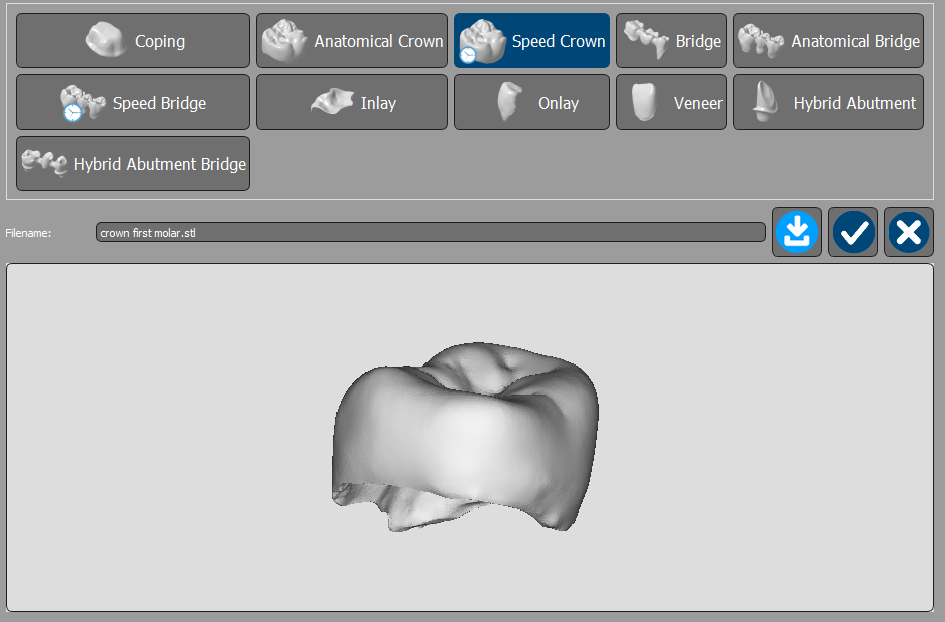This screenshot has height=622, width=945.
Task: Select Hybrid Abutment option
Action: tap(828, 103)
